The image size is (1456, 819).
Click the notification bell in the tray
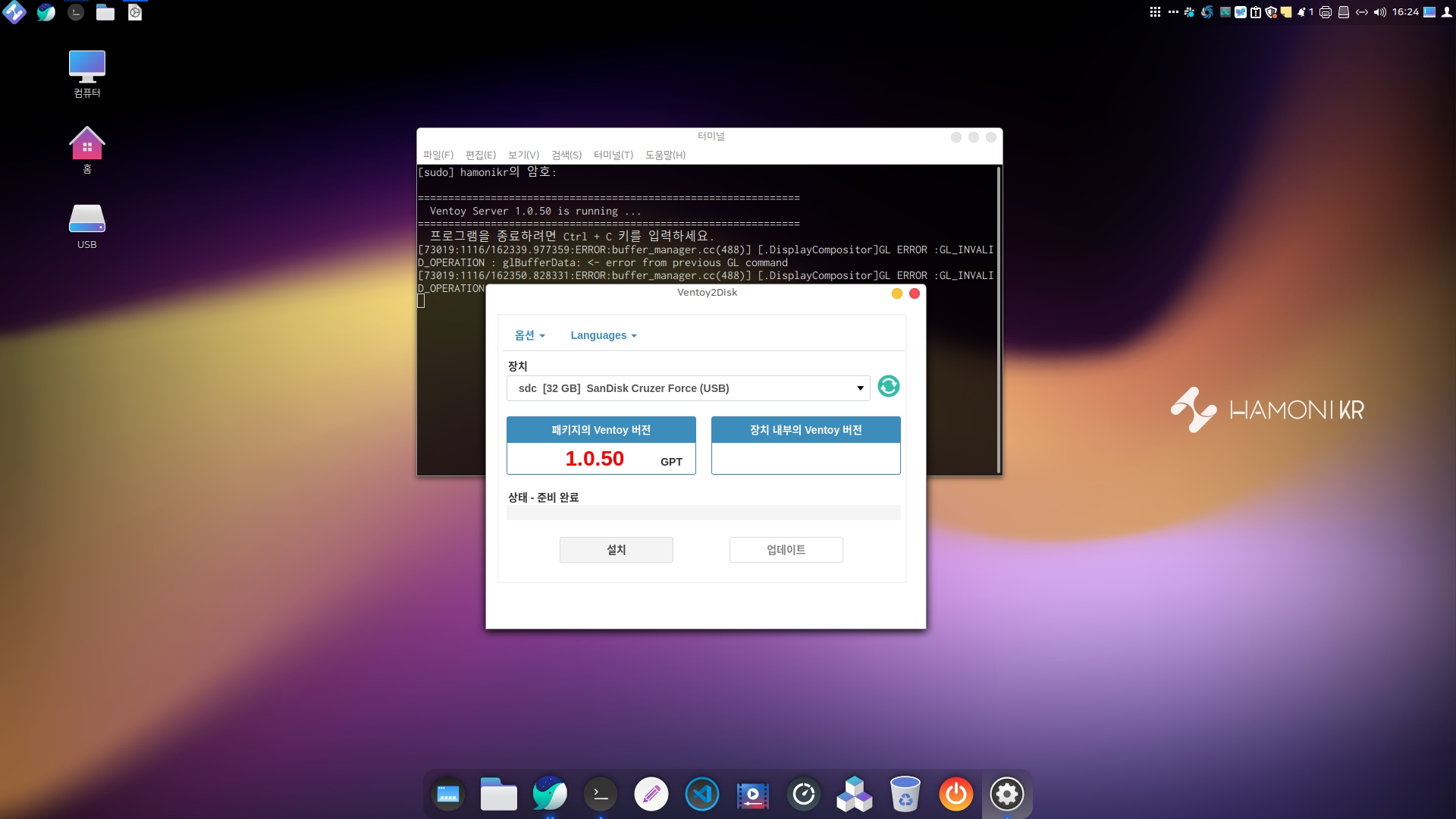click(1302, 12)
